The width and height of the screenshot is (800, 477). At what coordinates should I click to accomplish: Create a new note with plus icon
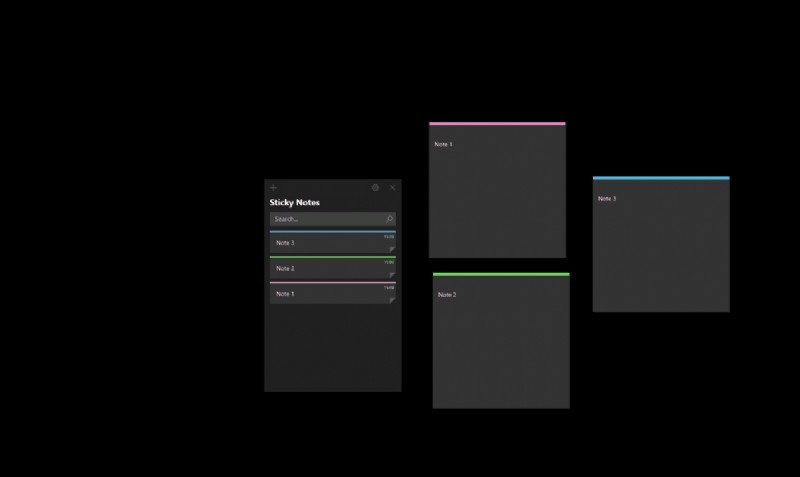(273, 188)
